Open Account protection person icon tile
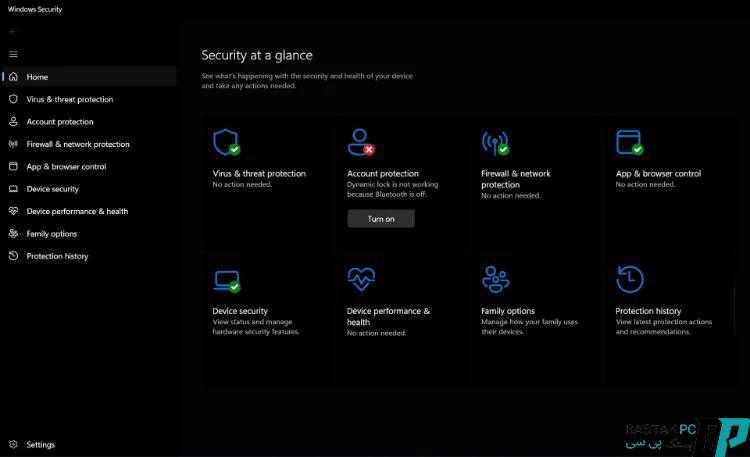 pyautogui.click(x=360, y=142)
